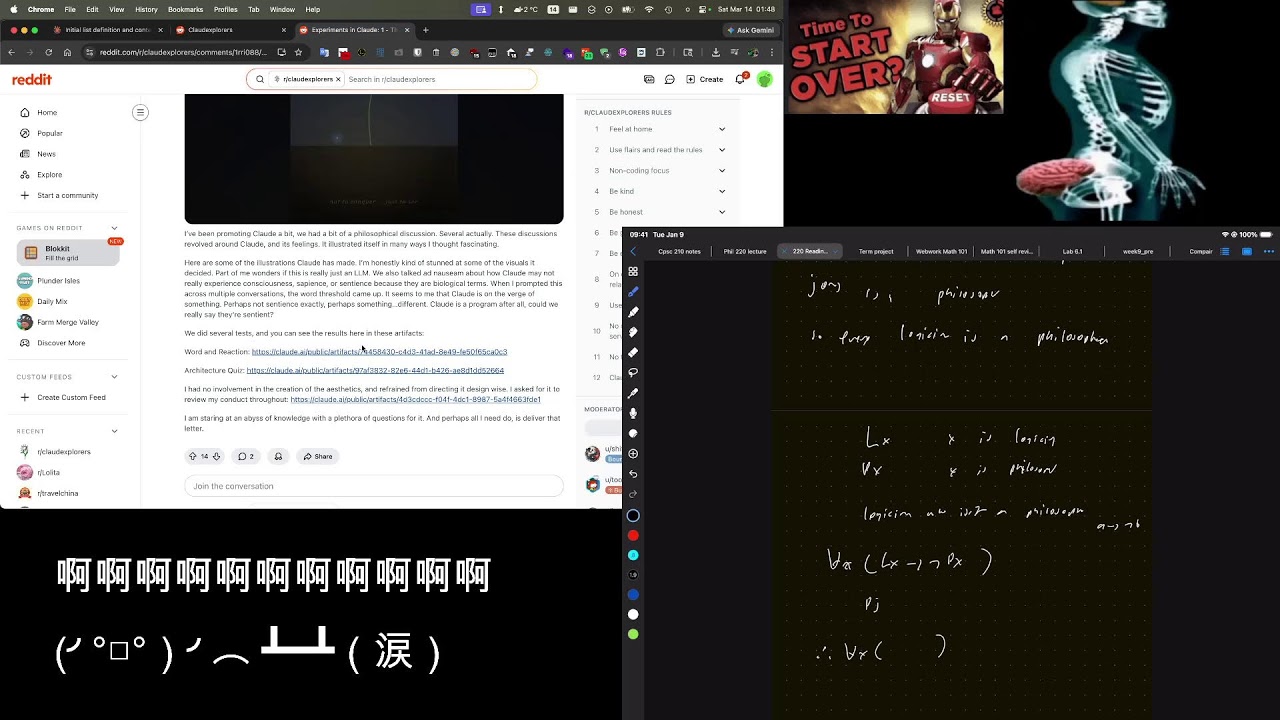Bookmark this page with the star icon
The image size is (1280, 720).
298,52
